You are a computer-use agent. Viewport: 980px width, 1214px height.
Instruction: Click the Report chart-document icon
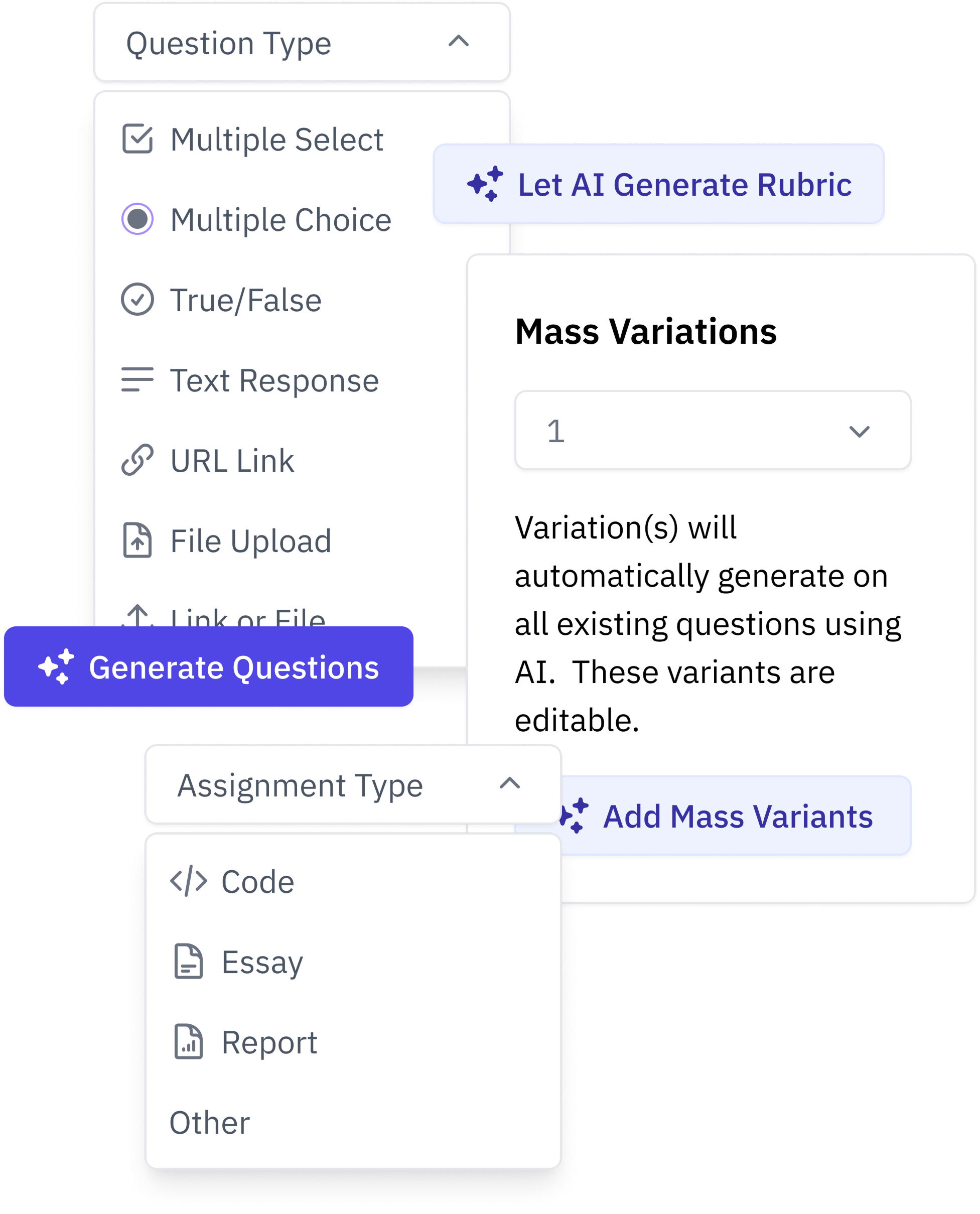(188, 1042)
